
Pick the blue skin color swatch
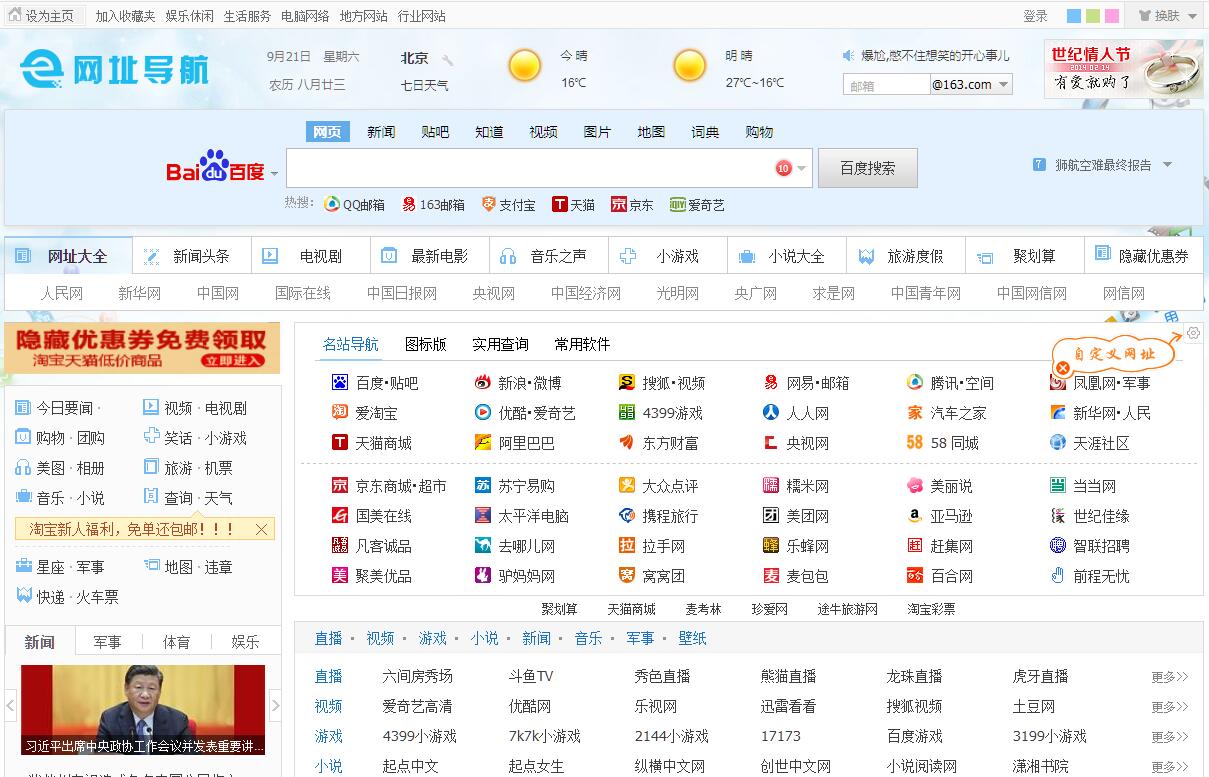click(1074, 16)
